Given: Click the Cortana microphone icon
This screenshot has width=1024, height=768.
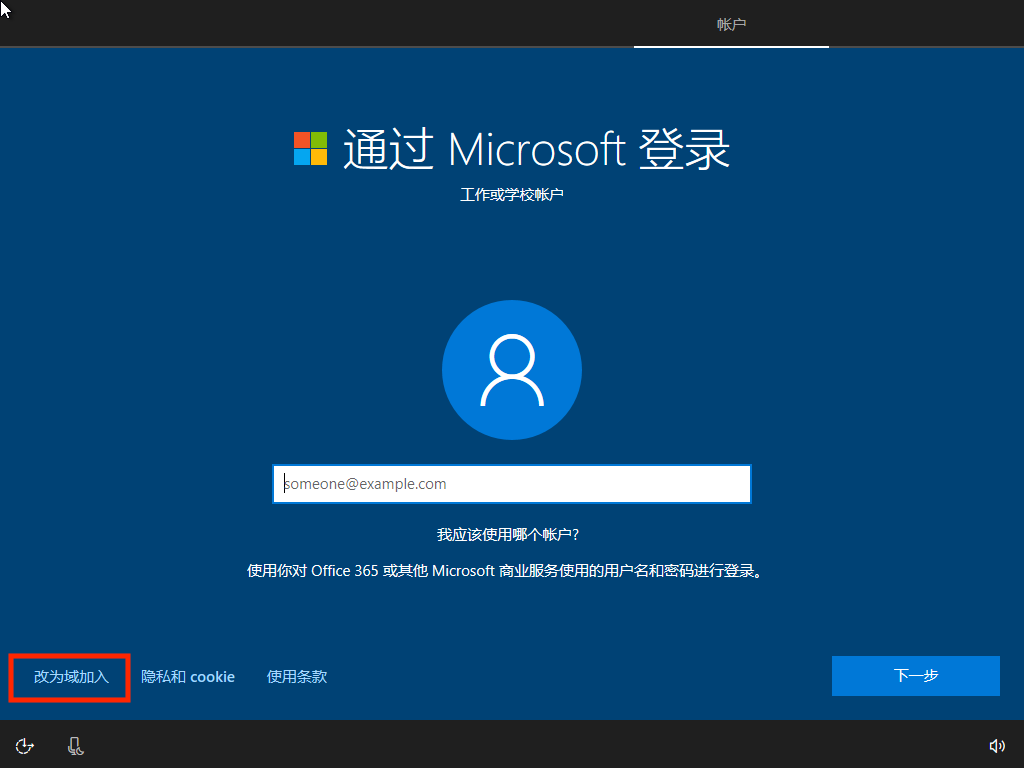Looking at the screenshot, I should pyautogui.click(x=75, y=746).
